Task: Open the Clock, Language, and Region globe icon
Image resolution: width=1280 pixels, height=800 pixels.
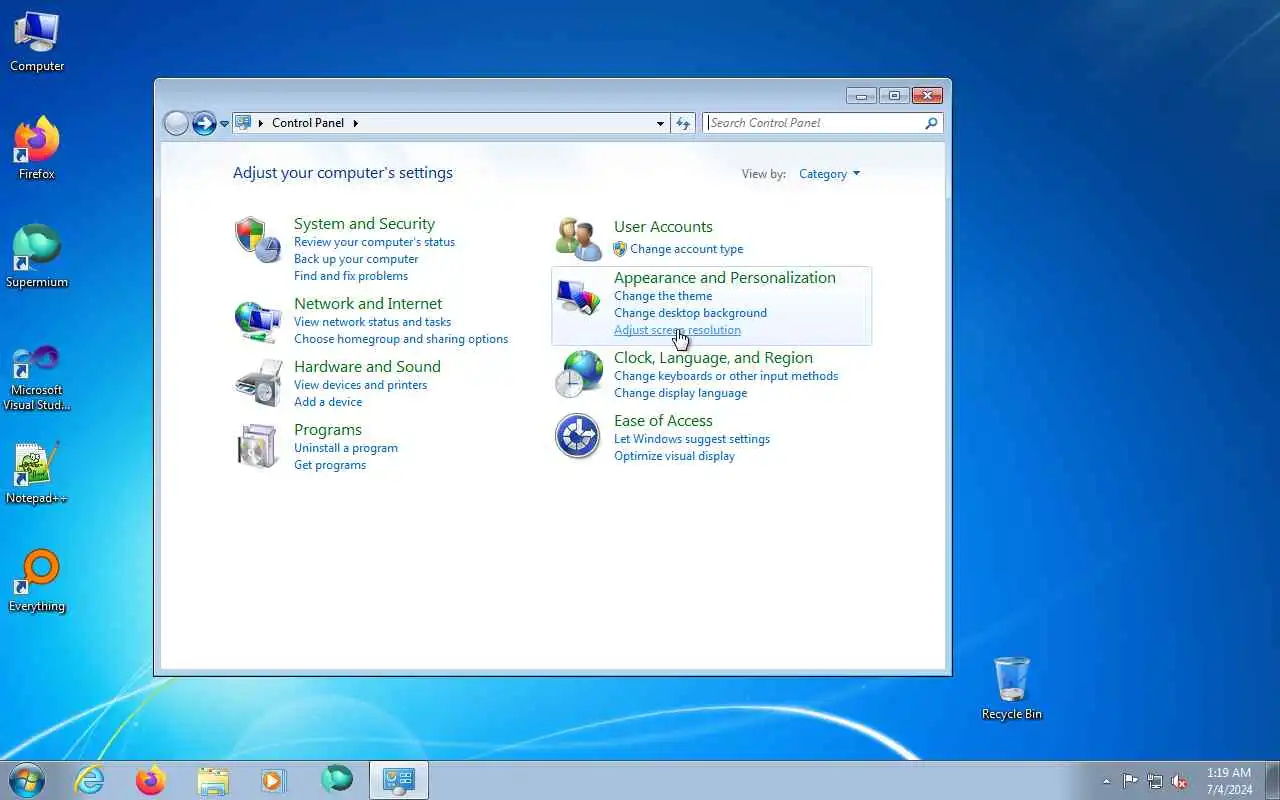Action: [x=578, y=374]
